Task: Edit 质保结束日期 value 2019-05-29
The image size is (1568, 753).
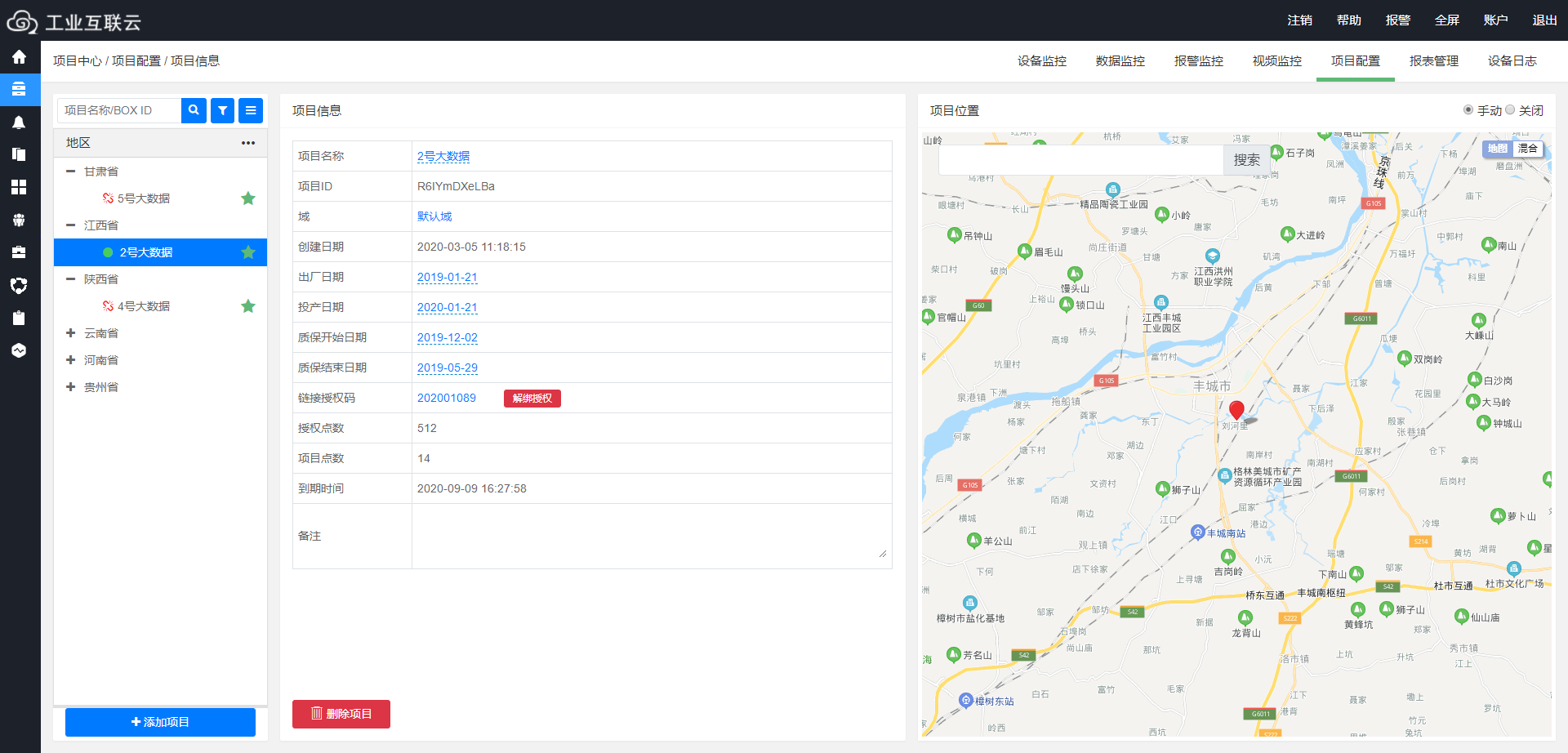Action: pyautogui.click(x=448, y=368)
